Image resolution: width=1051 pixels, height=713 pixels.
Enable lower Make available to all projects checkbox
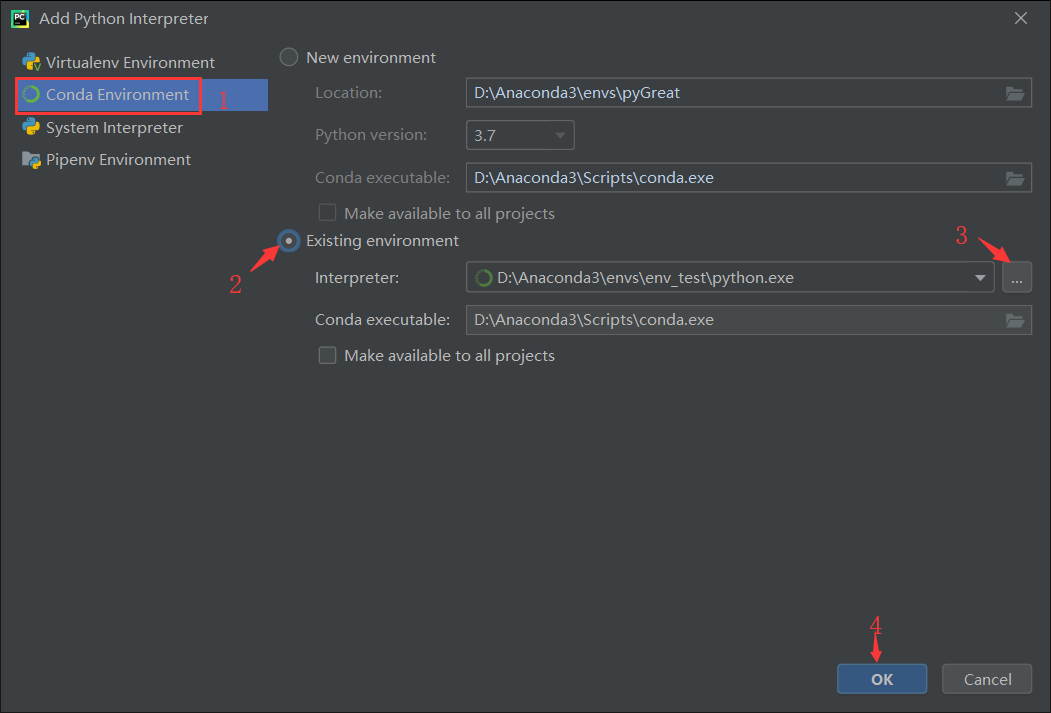coord(327,355)
